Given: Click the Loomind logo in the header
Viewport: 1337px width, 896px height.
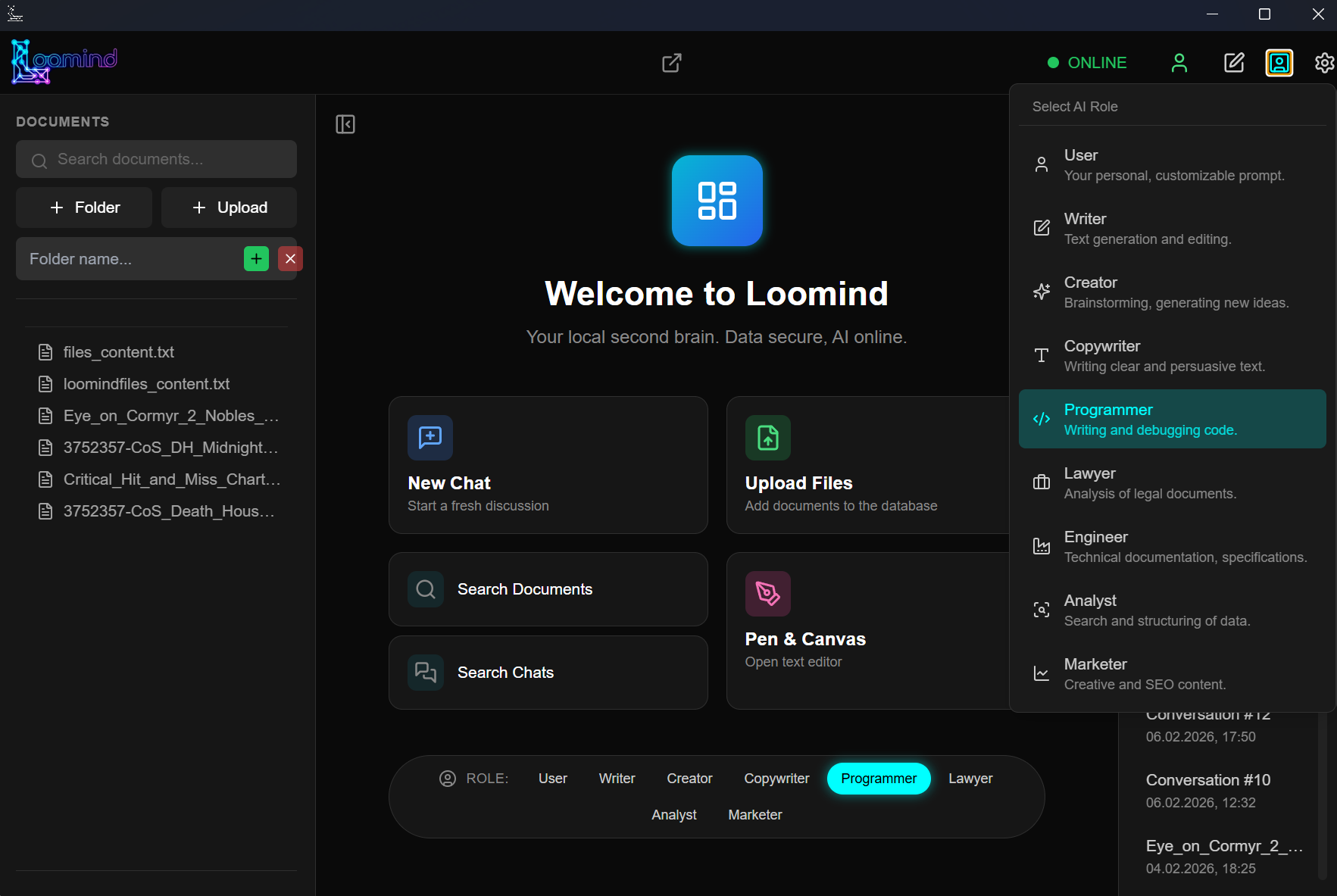Looking at the screenshot, I should pyautogui.click(x=64, y=61).
